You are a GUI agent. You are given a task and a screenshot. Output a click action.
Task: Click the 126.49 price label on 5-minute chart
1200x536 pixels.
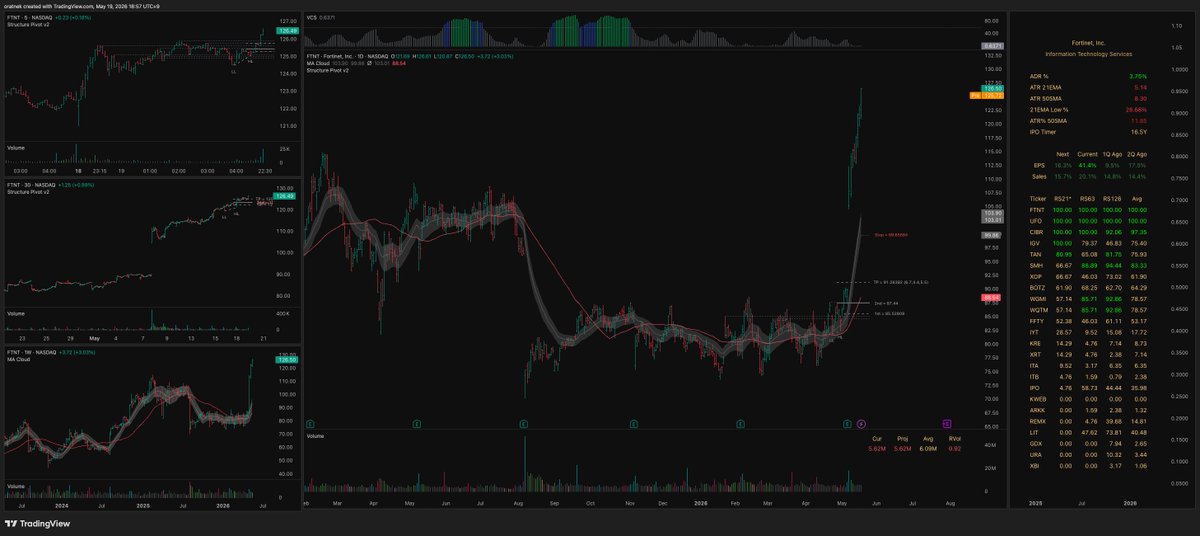[286, 30]
